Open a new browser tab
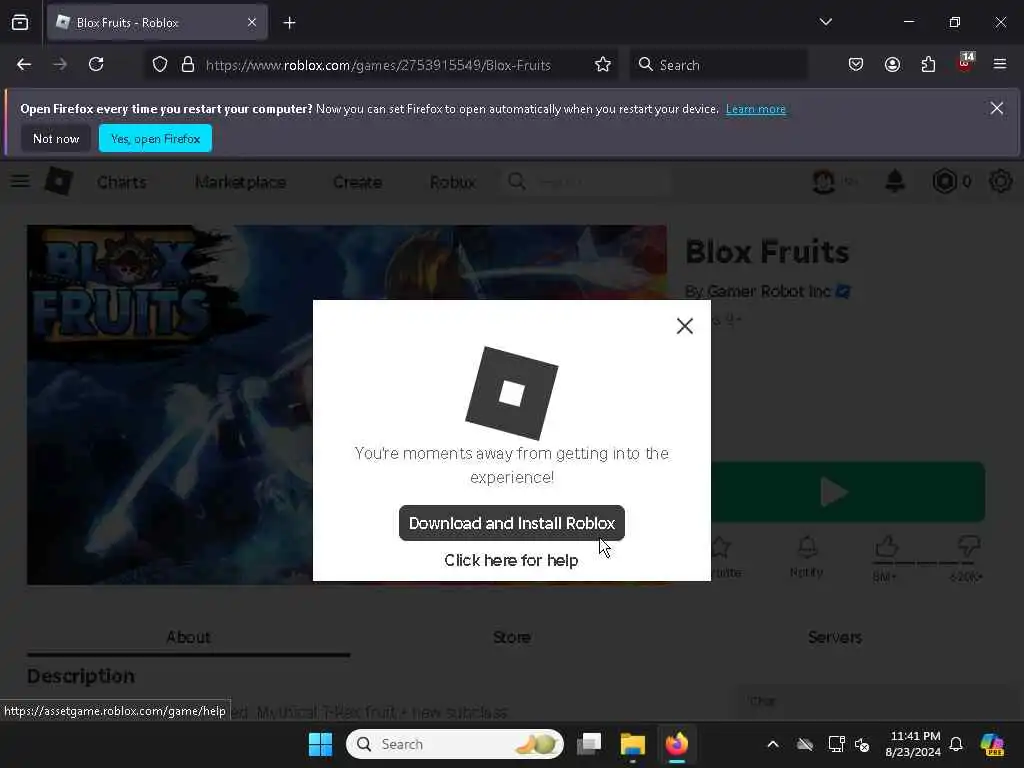This screenshot has height=768, width=1024. click(x=289, y=23)
